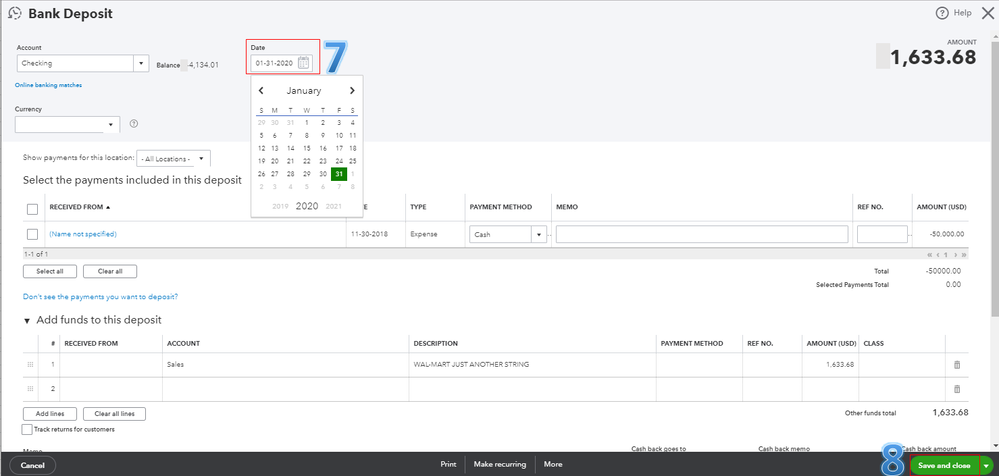Click the 1,633.68 amount cell in line 1
The image size is (999, 476).
831,365
